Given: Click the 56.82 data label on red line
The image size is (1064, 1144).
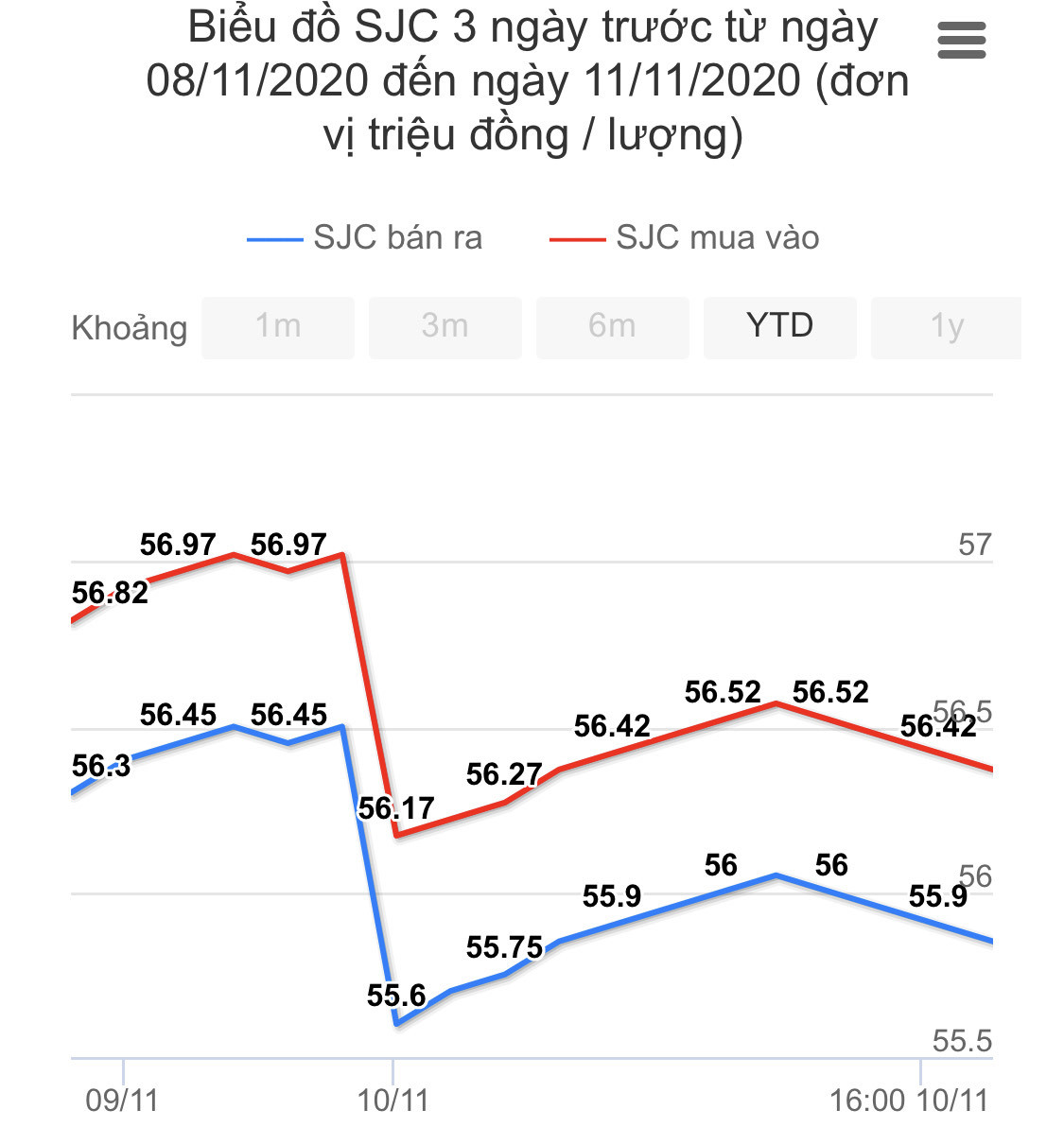Looking at the screenshot, I should tap(110, 593).
